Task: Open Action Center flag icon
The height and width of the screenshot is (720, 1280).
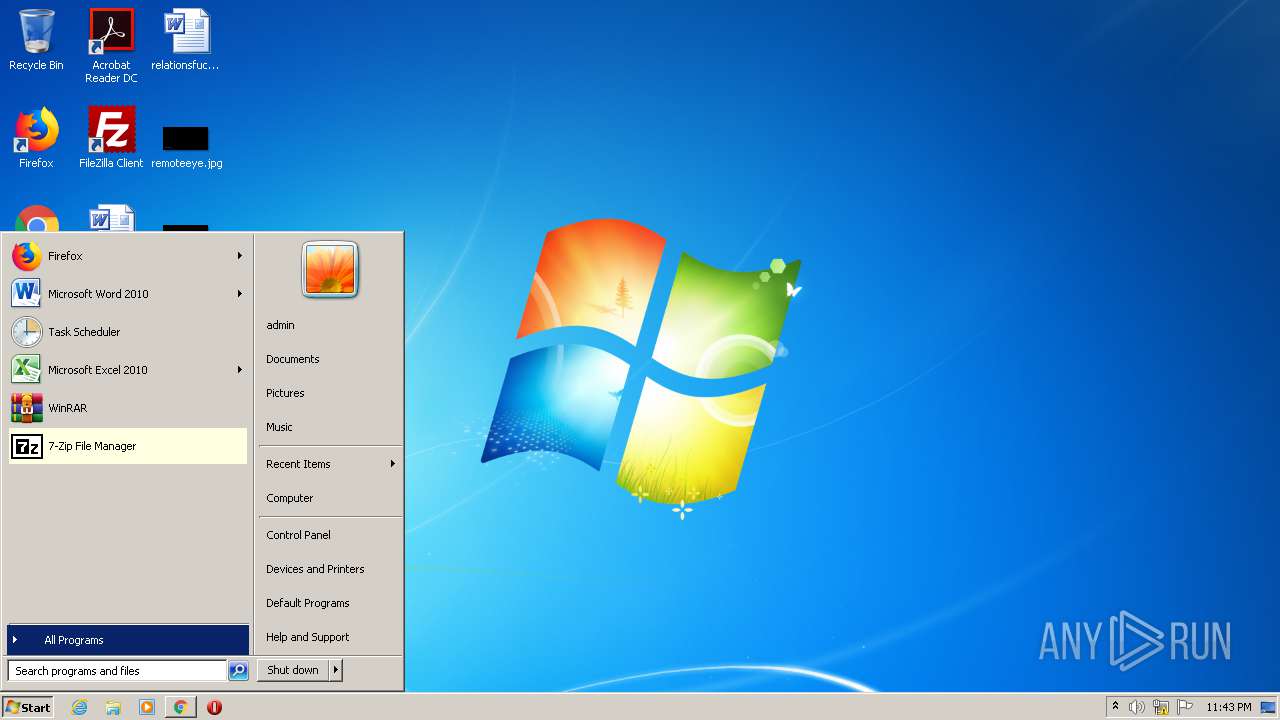Action: 1185,707
